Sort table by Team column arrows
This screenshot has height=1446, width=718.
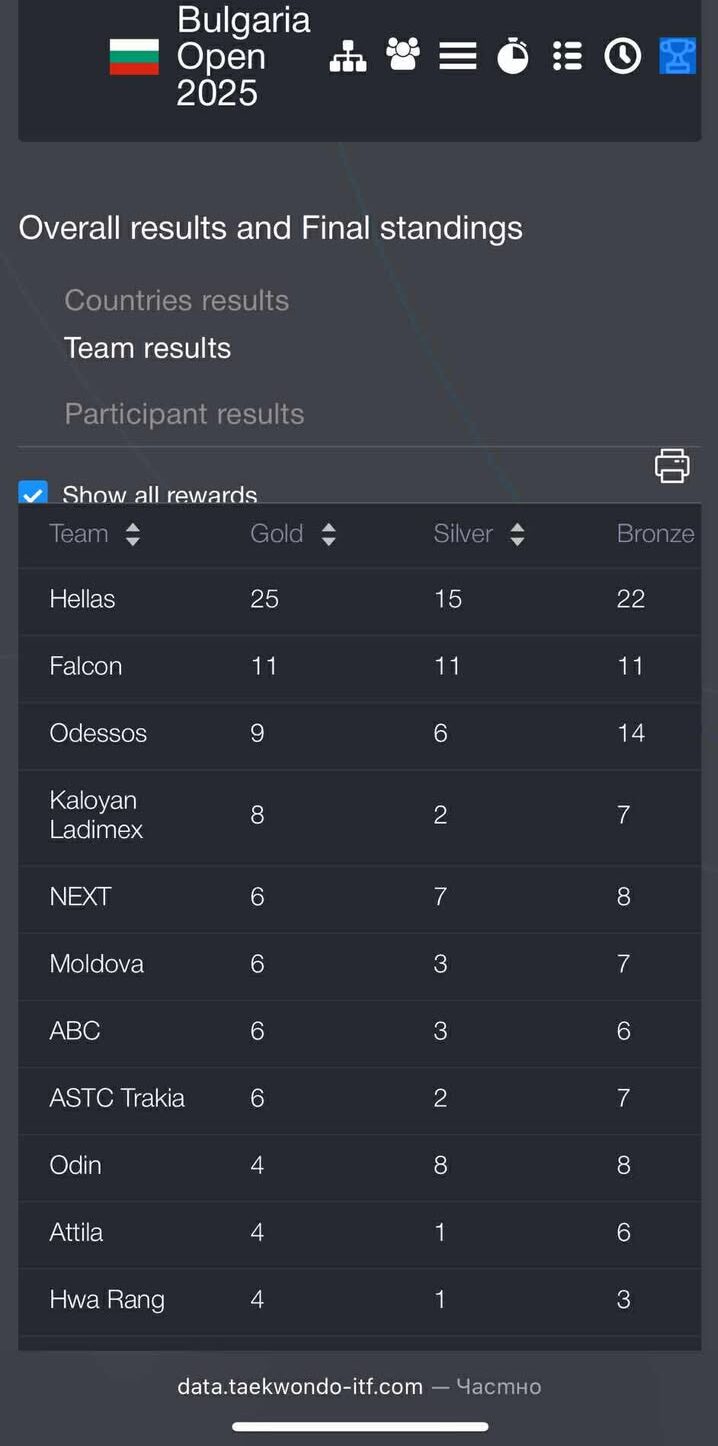[133, 534]
